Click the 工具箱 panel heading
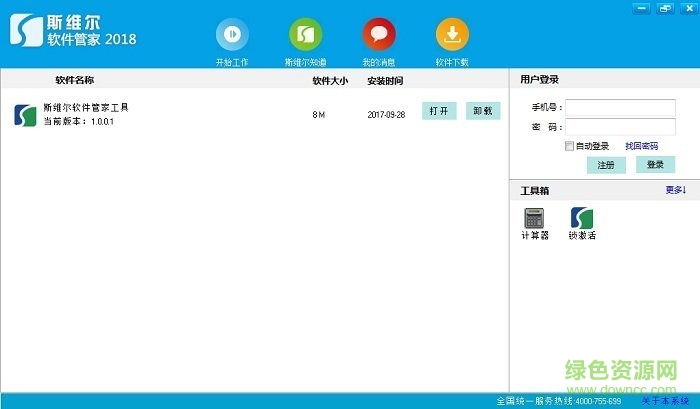The width and height of the screenshot is (700, 409). pos(534,191)
